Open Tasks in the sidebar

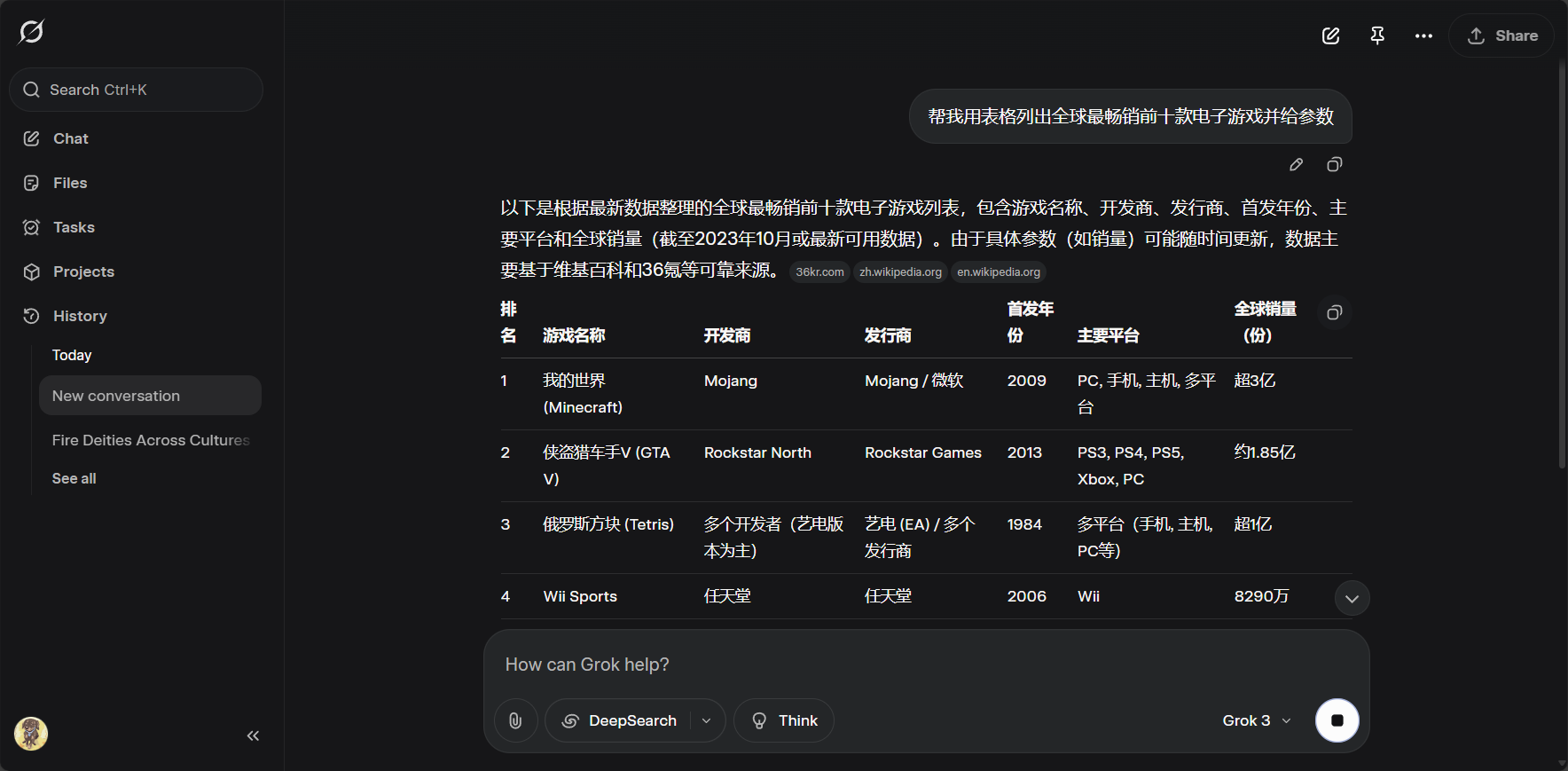click(x=73, y=227)
